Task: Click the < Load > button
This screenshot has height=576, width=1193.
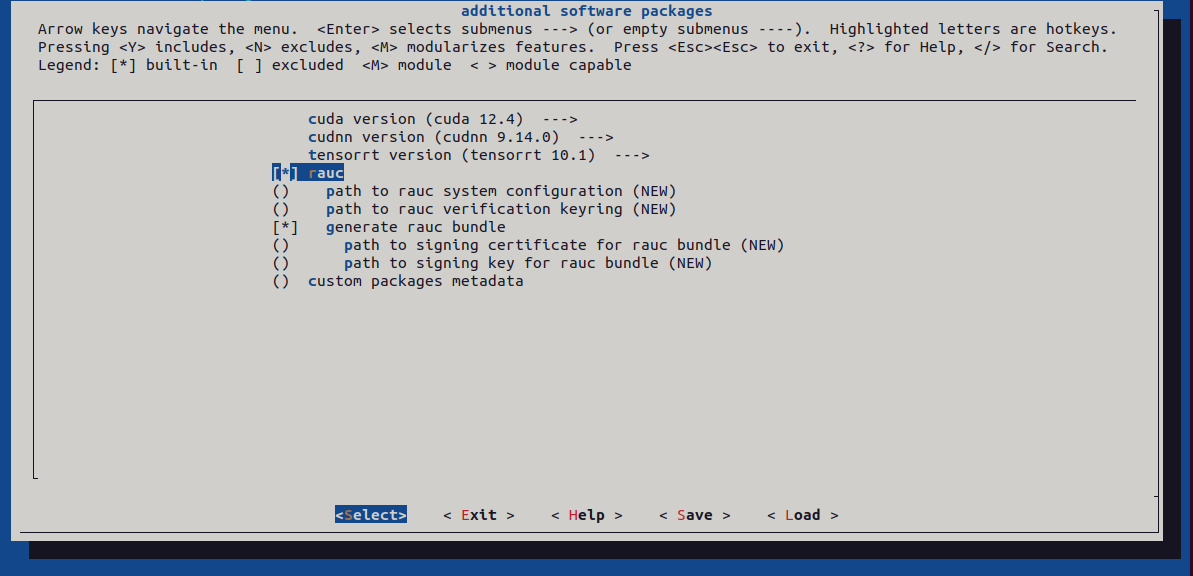Action: tap(803, 515)
